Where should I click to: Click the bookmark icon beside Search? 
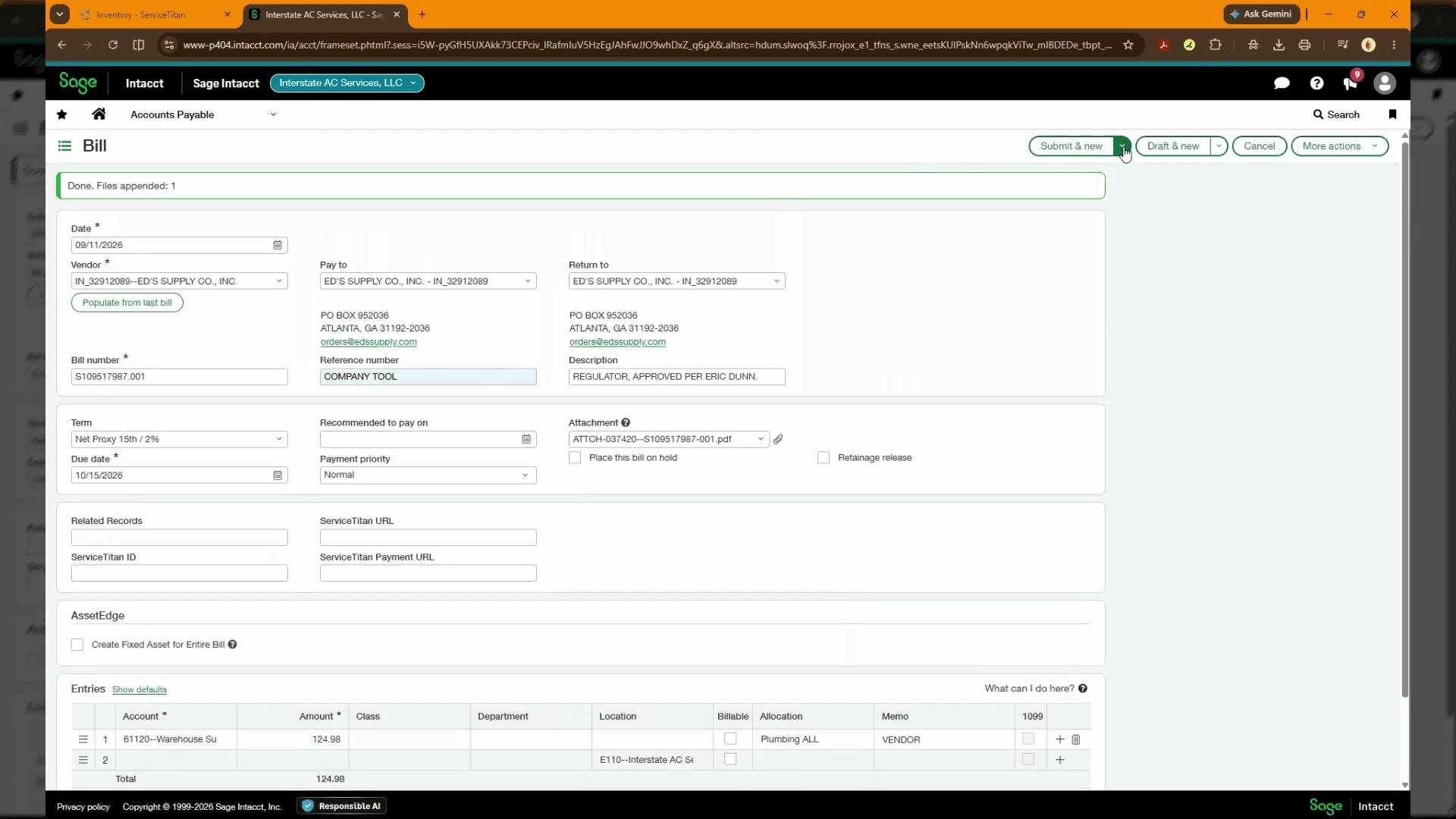click(1392, 115)
